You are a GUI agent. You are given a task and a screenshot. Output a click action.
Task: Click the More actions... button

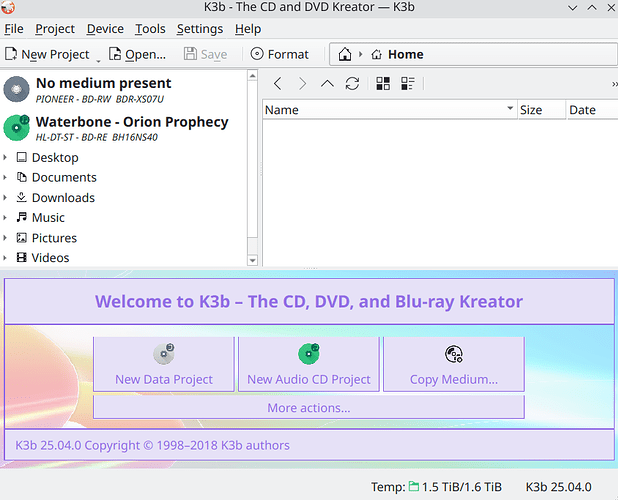click(309, 407)
